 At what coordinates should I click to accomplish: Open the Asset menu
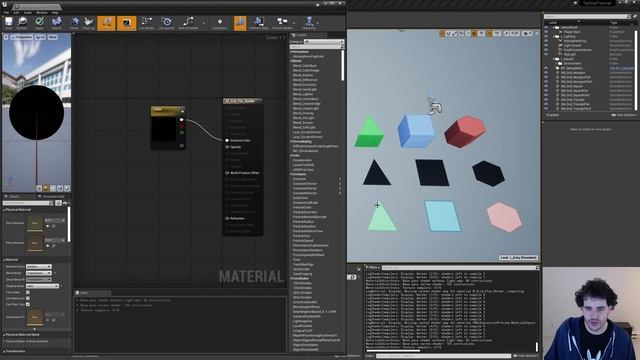(28, 13)
